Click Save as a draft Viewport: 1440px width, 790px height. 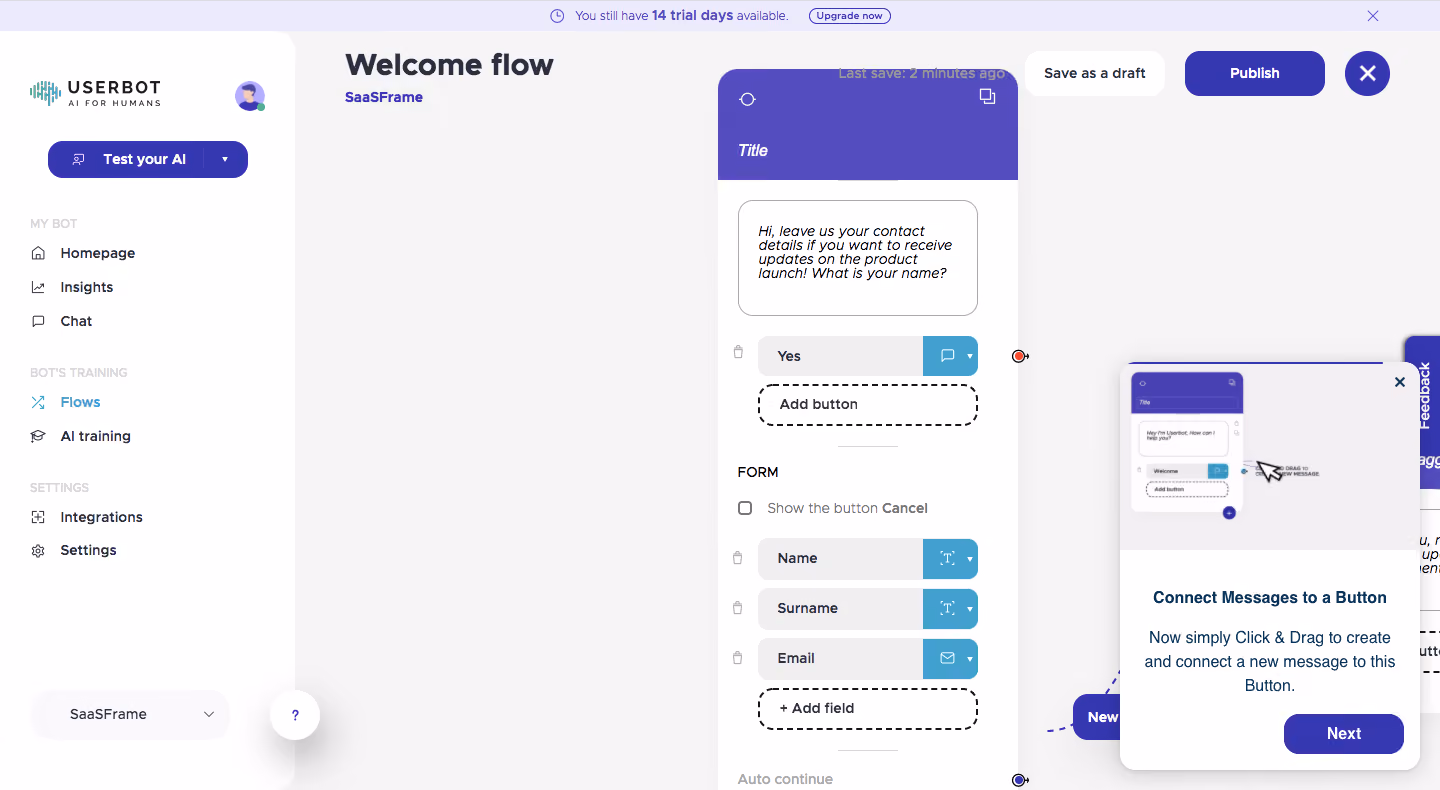[x=1095, y=73]
